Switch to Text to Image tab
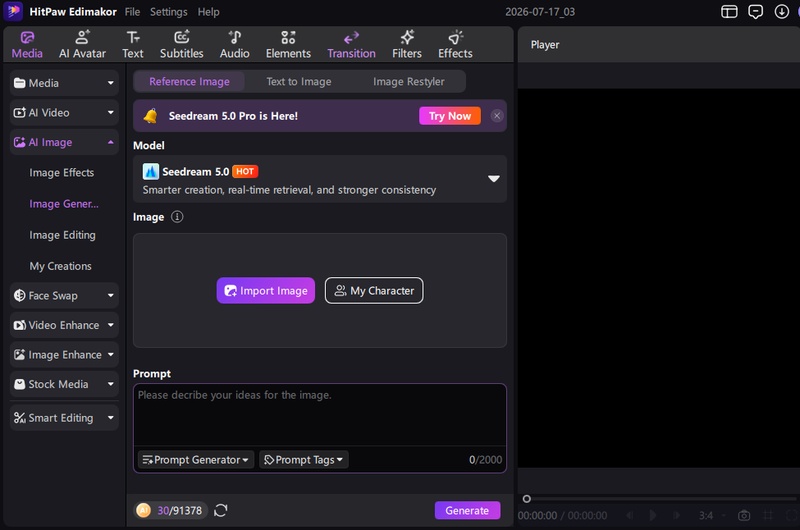The width and height of the screenshot is (800, 530). click(299, 82)
